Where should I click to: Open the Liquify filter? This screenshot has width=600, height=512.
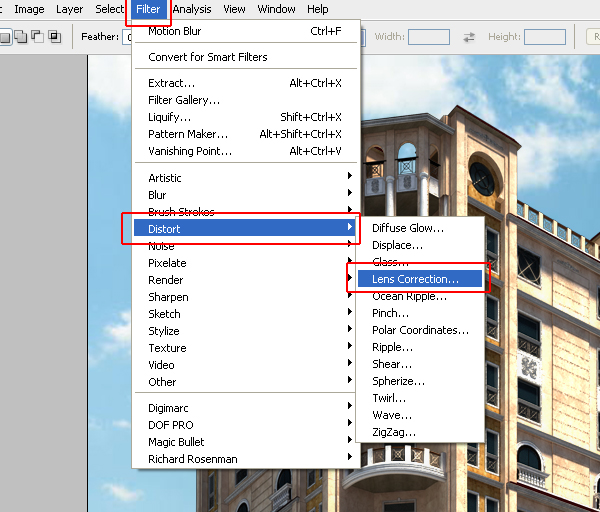[245, 117]
